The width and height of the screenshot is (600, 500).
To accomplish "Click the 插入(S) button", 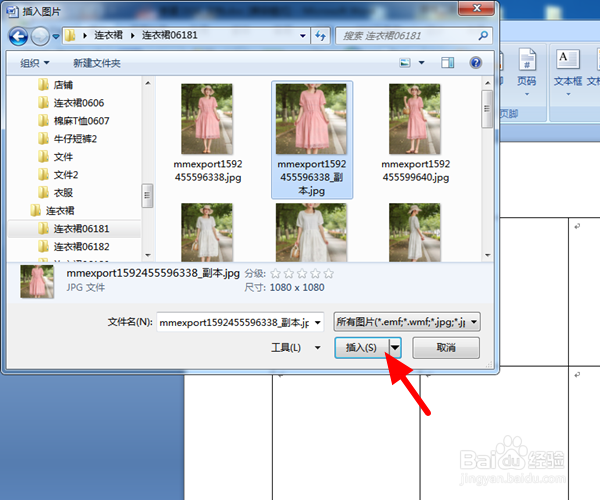I will click(361, 348).
